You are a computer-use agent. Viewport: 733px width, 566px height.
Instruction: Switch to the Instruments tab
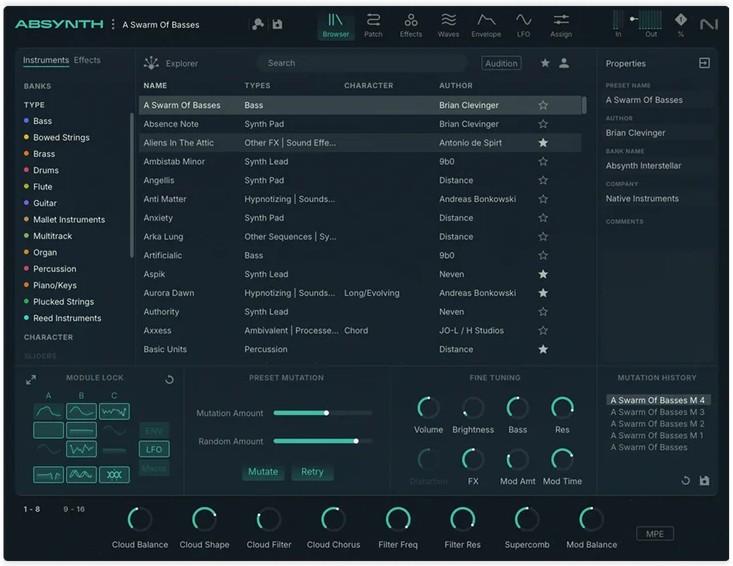tap(46, 60)
